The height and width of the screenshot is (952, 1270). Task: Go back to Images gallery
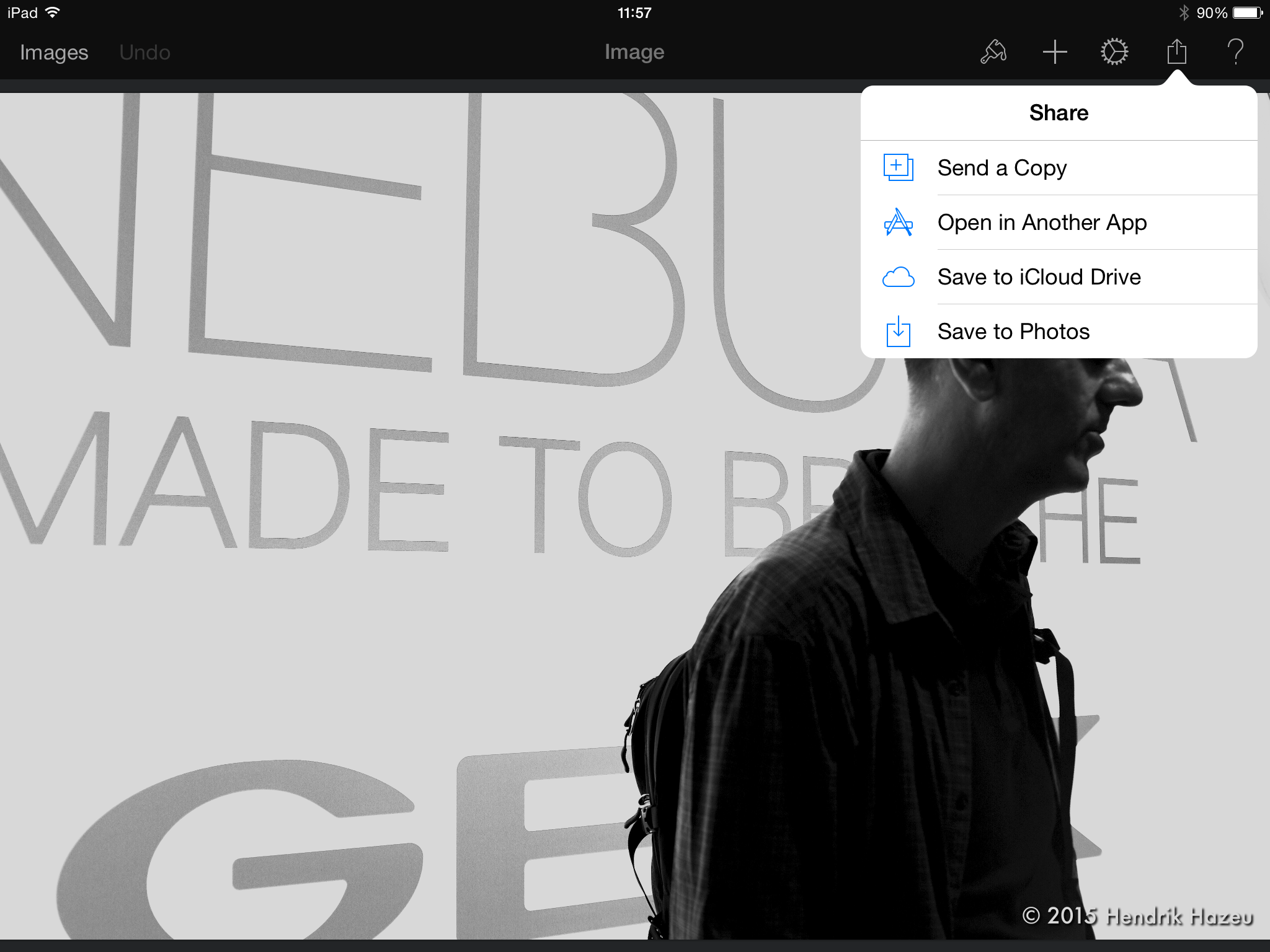(54, 53)
